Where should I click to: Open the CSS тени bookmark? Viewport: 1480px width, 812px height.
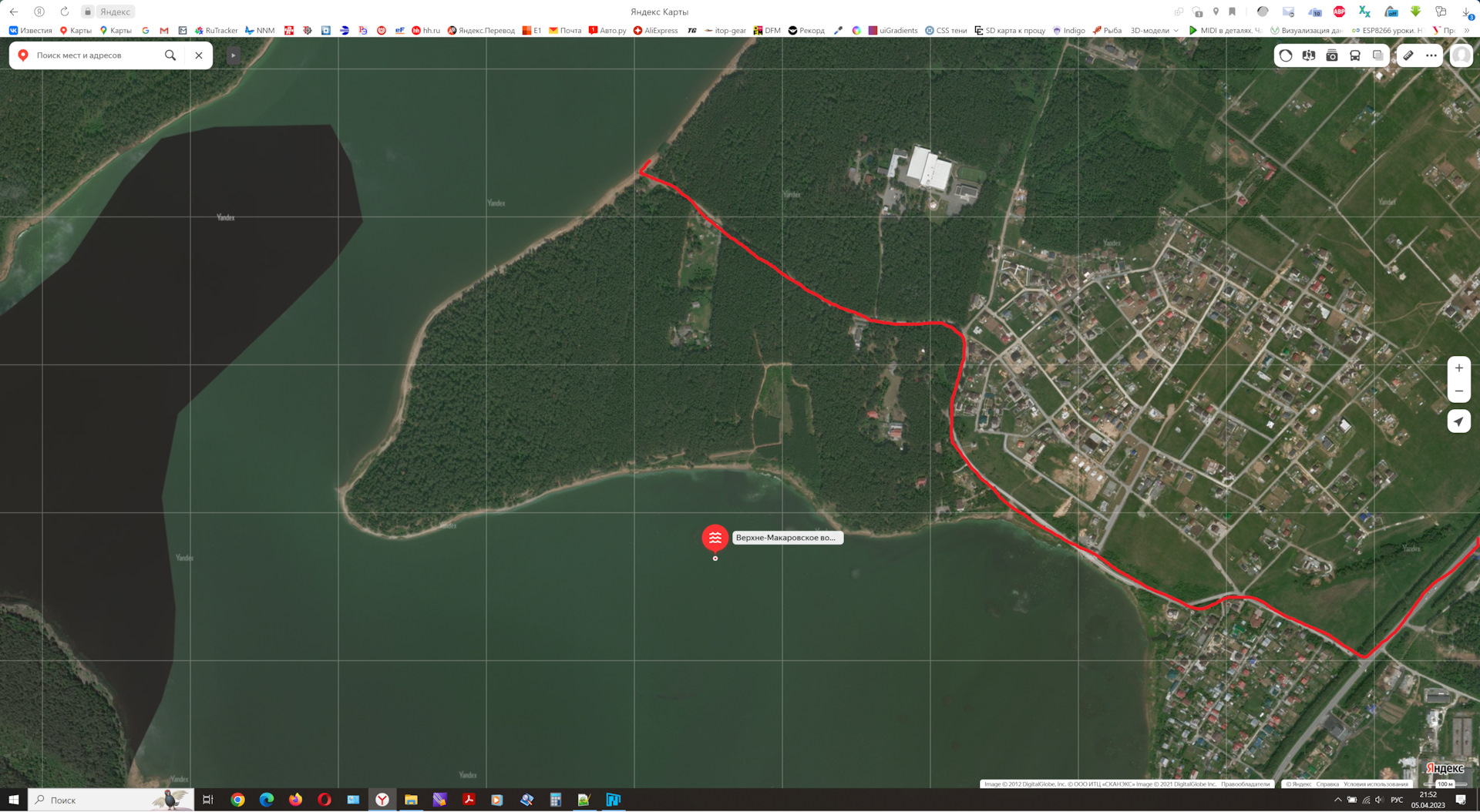(946, 31)
